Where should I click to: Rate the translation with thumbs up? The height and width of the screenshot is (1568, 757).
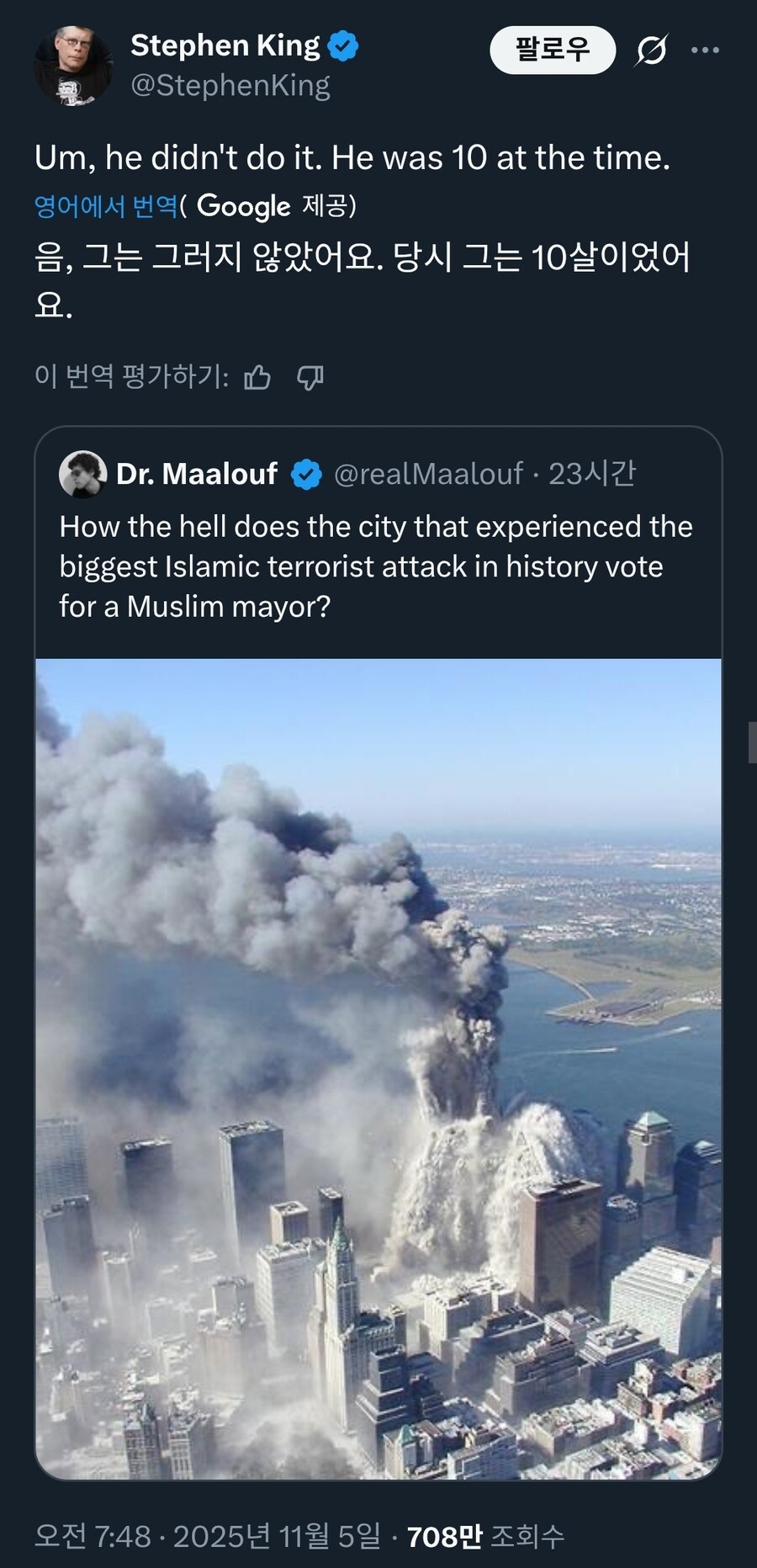click(x=257, y=378)
